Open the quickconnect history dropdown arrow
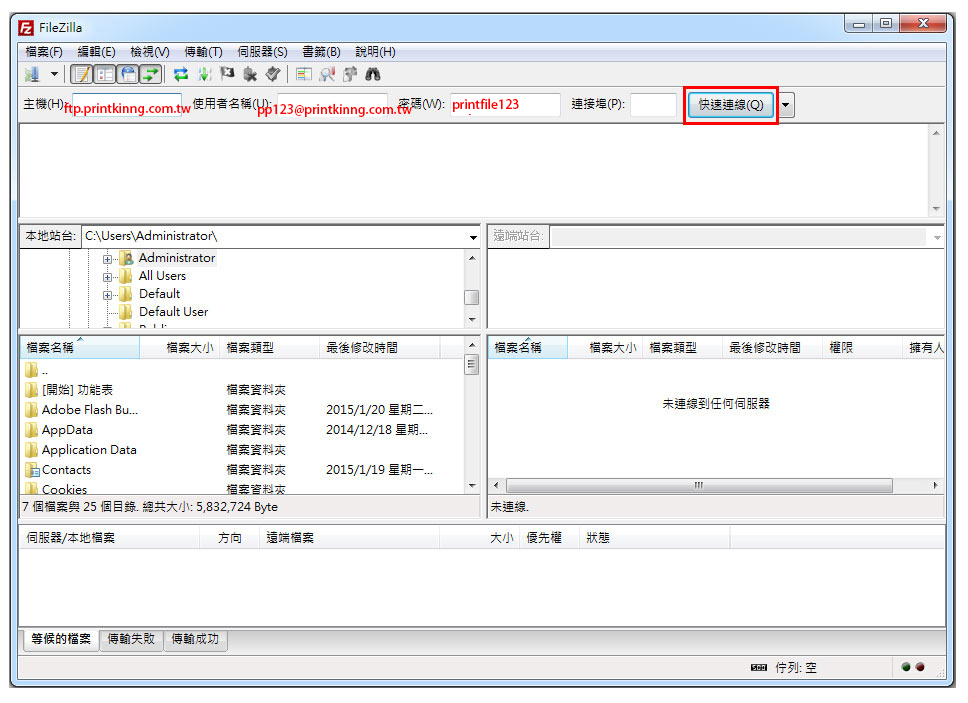Viewport: 968px width, 703px height. click(785, 105)
